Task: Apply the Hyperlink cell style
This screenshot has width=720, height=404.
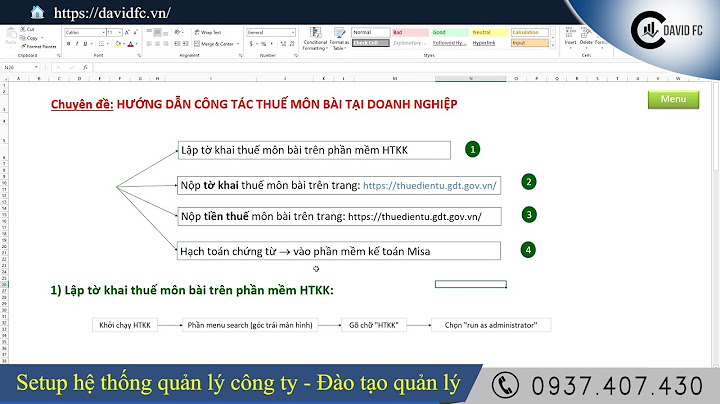Action: point(490,43)
